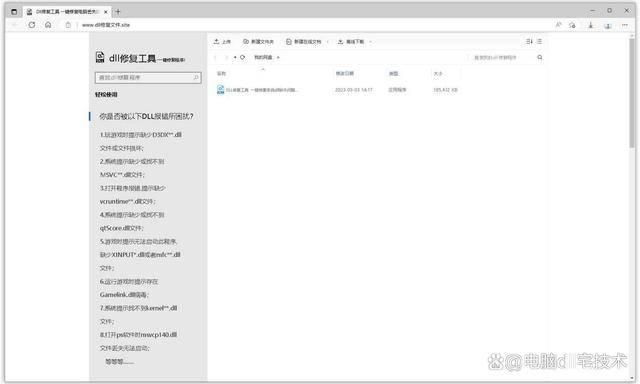Click the file date 2023-03-03 14:17
This screenshot has height=384, width=640.
pyautogui.click(x=353, y=90)
